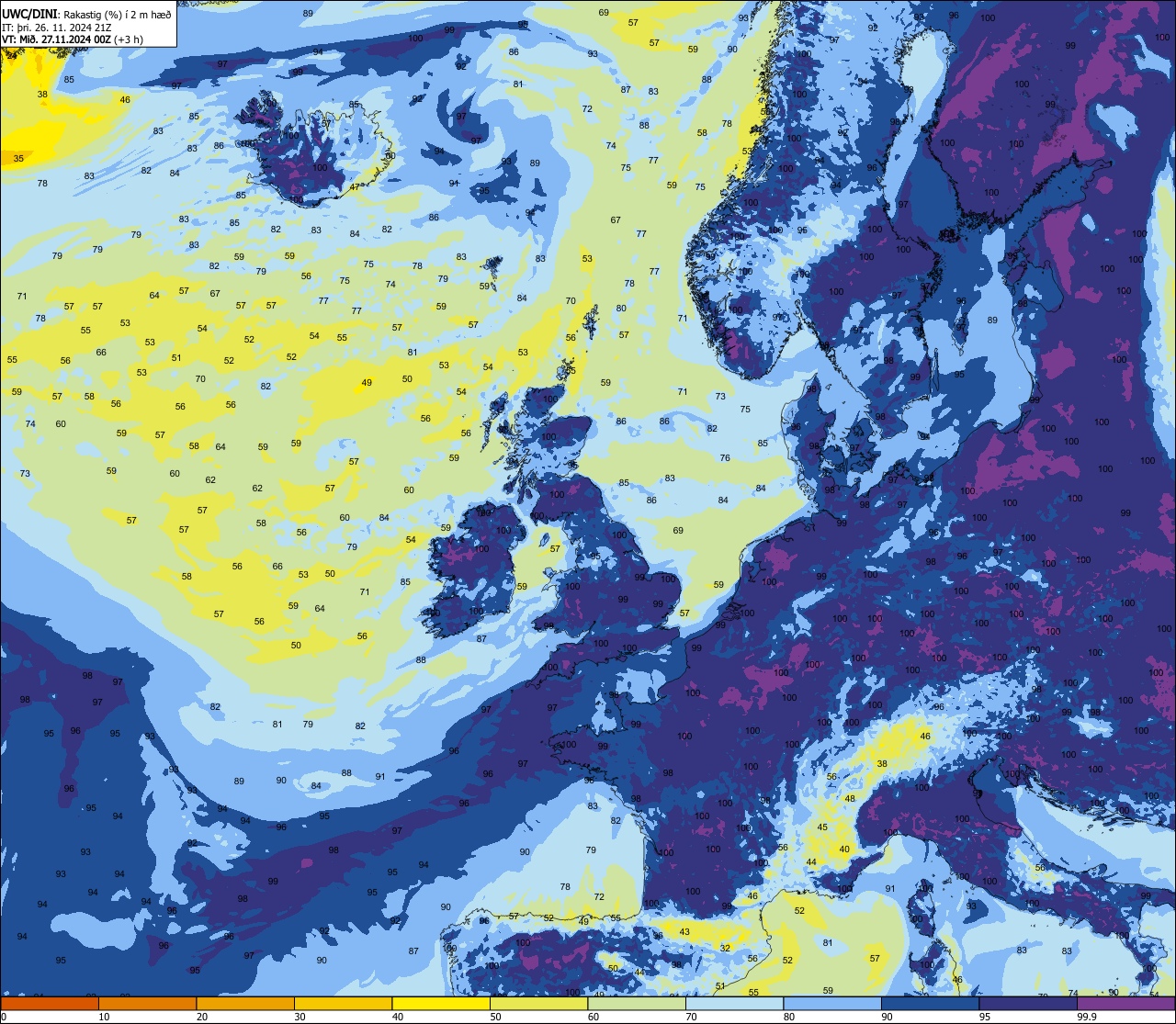Screen dimensions: 1176x1024
Task: Click the '89' value in the Baltic Sea
Action: [x=992, y=320]
